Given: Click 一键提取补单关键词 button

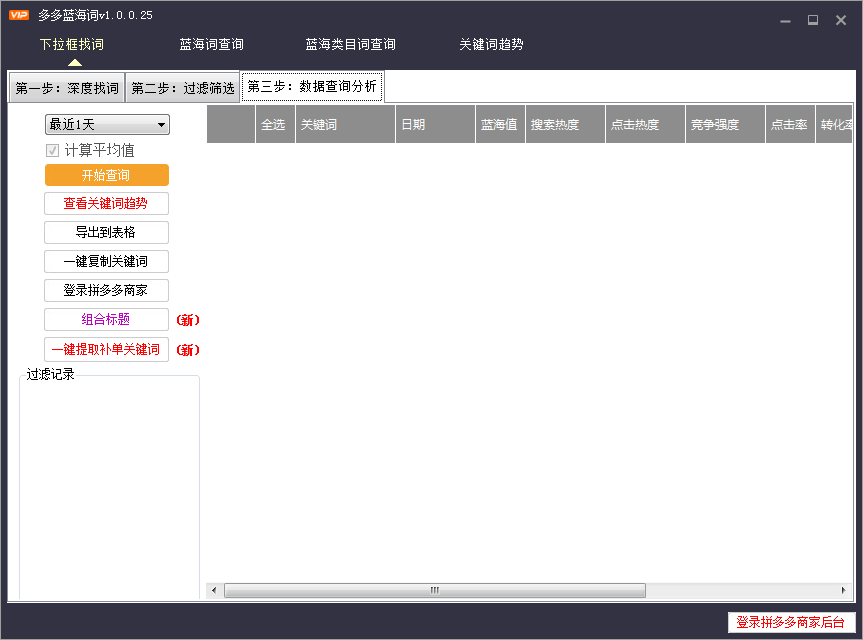Looking at the screenshot, I should click(x=107, y=349).
